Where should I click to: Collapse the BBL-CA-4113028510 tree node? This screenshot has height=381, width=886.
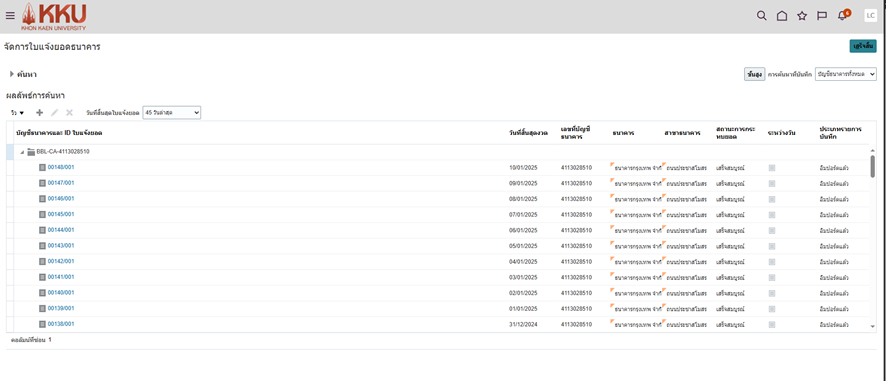[x=22, y=152]
